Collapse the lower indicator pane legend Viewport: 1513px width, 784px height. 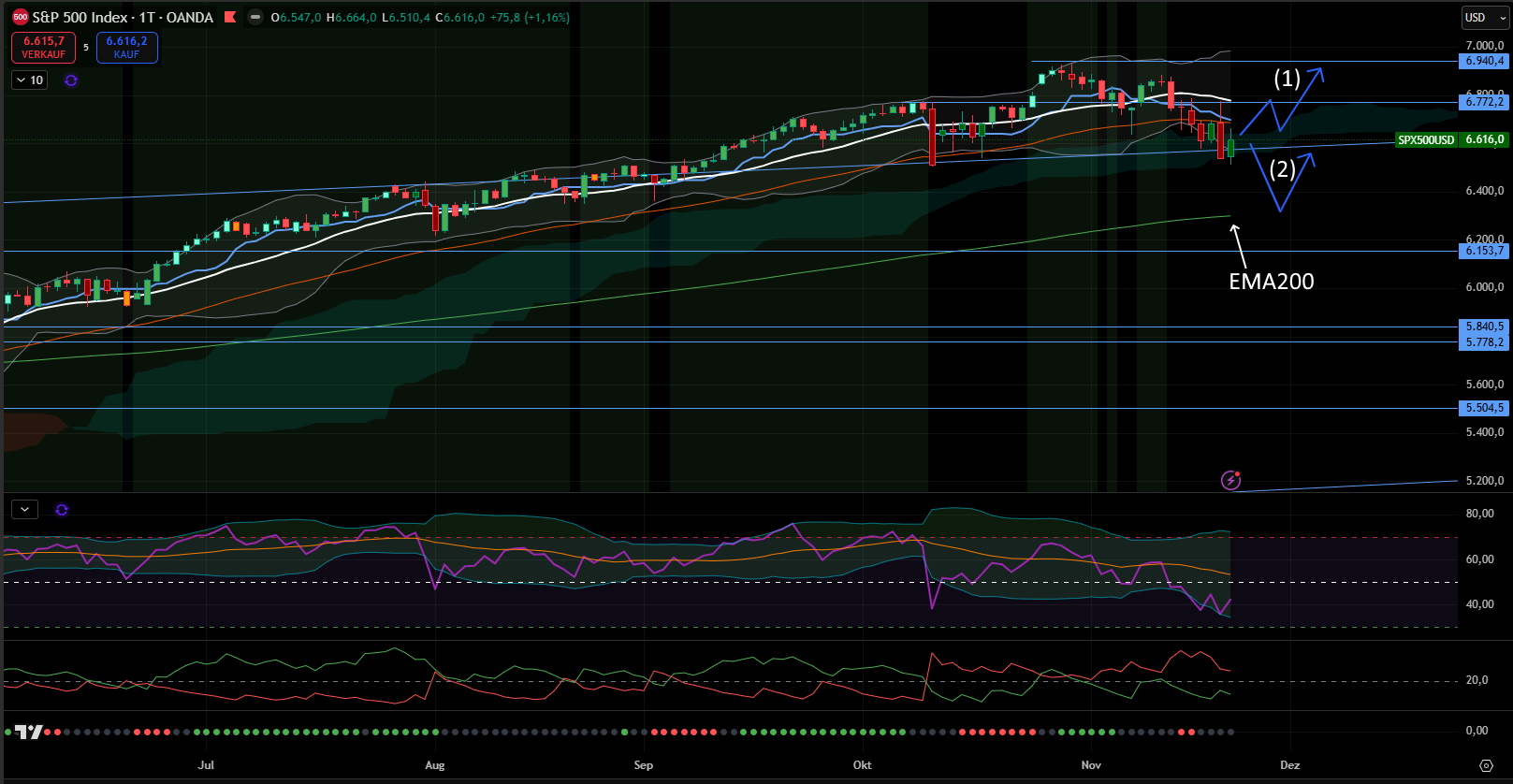click(24, 510)
